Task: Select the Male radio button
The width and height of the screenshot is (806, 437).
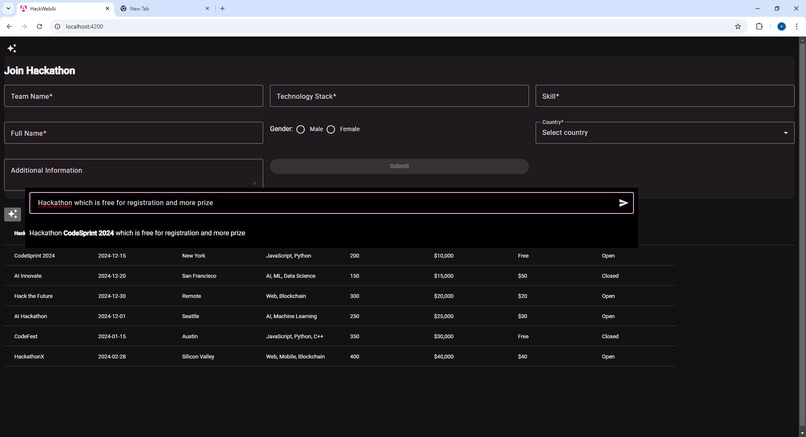Action: 301,130
